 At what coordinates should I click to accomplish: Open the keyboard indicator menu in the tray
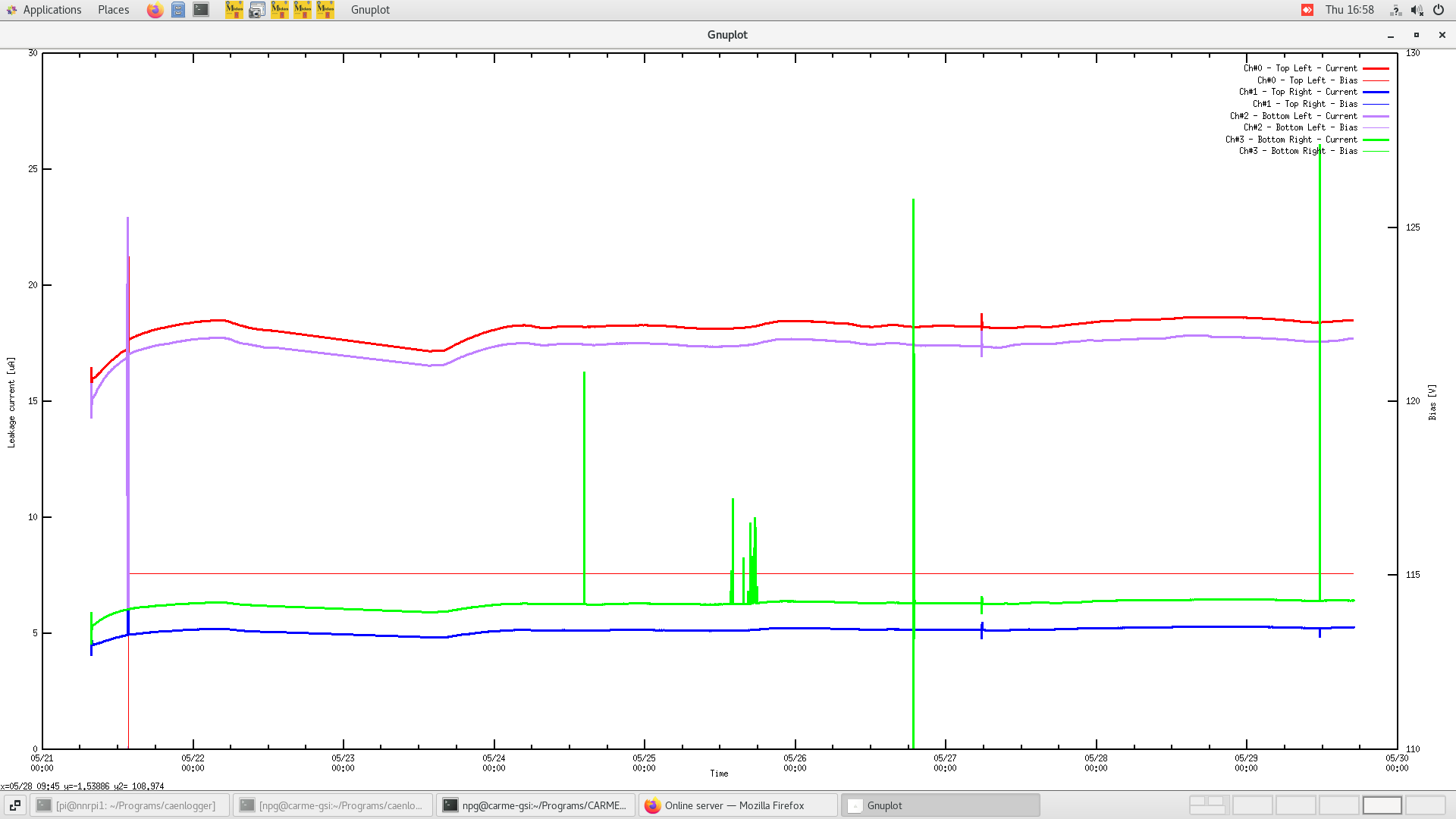click(x=1395, y=10)
